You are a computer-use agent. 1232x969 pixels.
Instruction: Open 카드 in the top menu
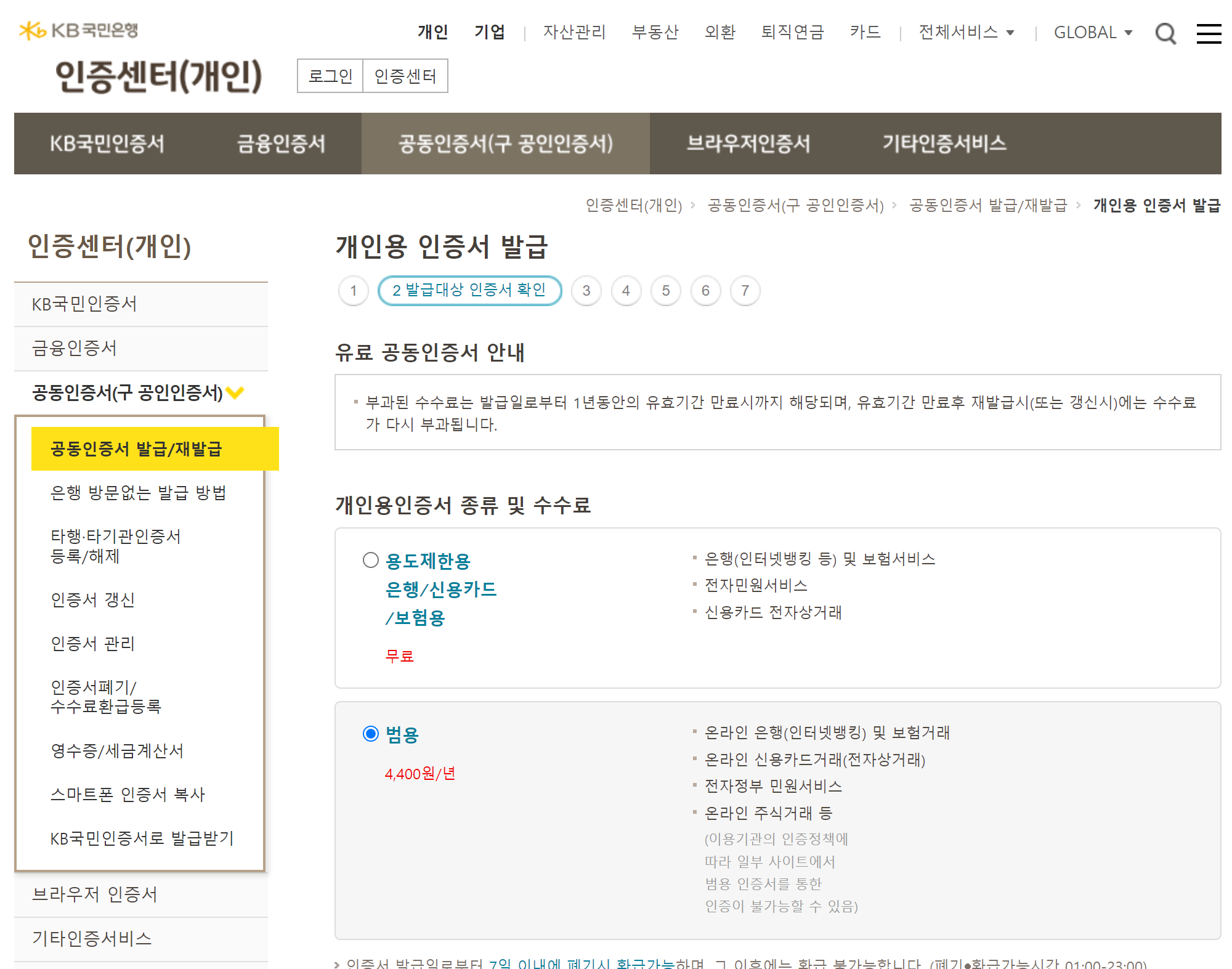point(865,32)
